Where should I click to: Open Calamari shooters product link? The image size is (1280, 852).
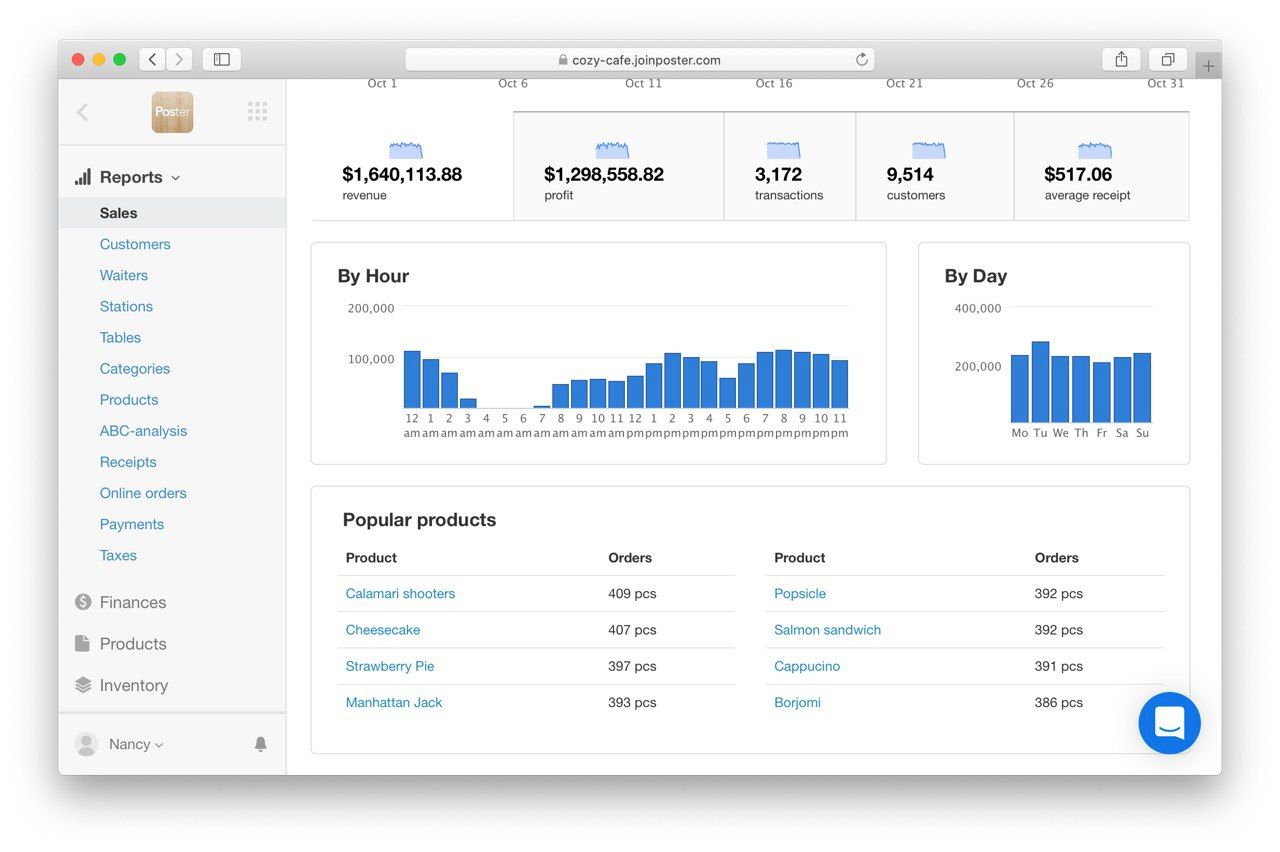click(400, 593)
